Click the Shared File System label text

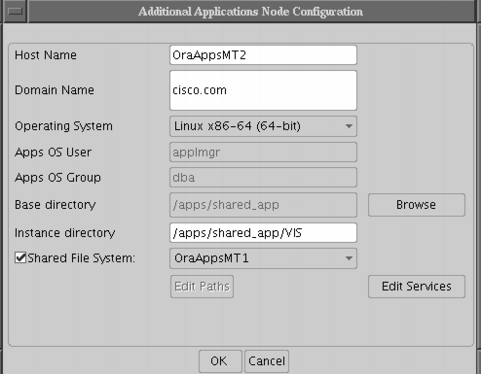pyautogui.click(x=81, y=258)
